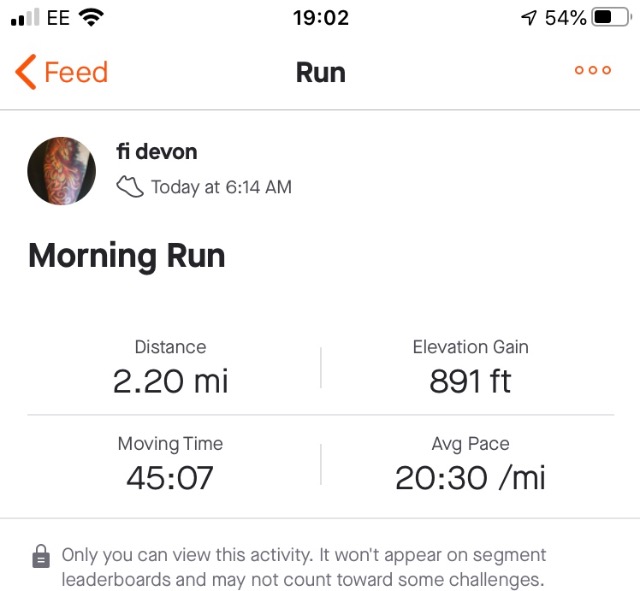Tap the Today at 6:14 AM timestamp

[221, 187]
